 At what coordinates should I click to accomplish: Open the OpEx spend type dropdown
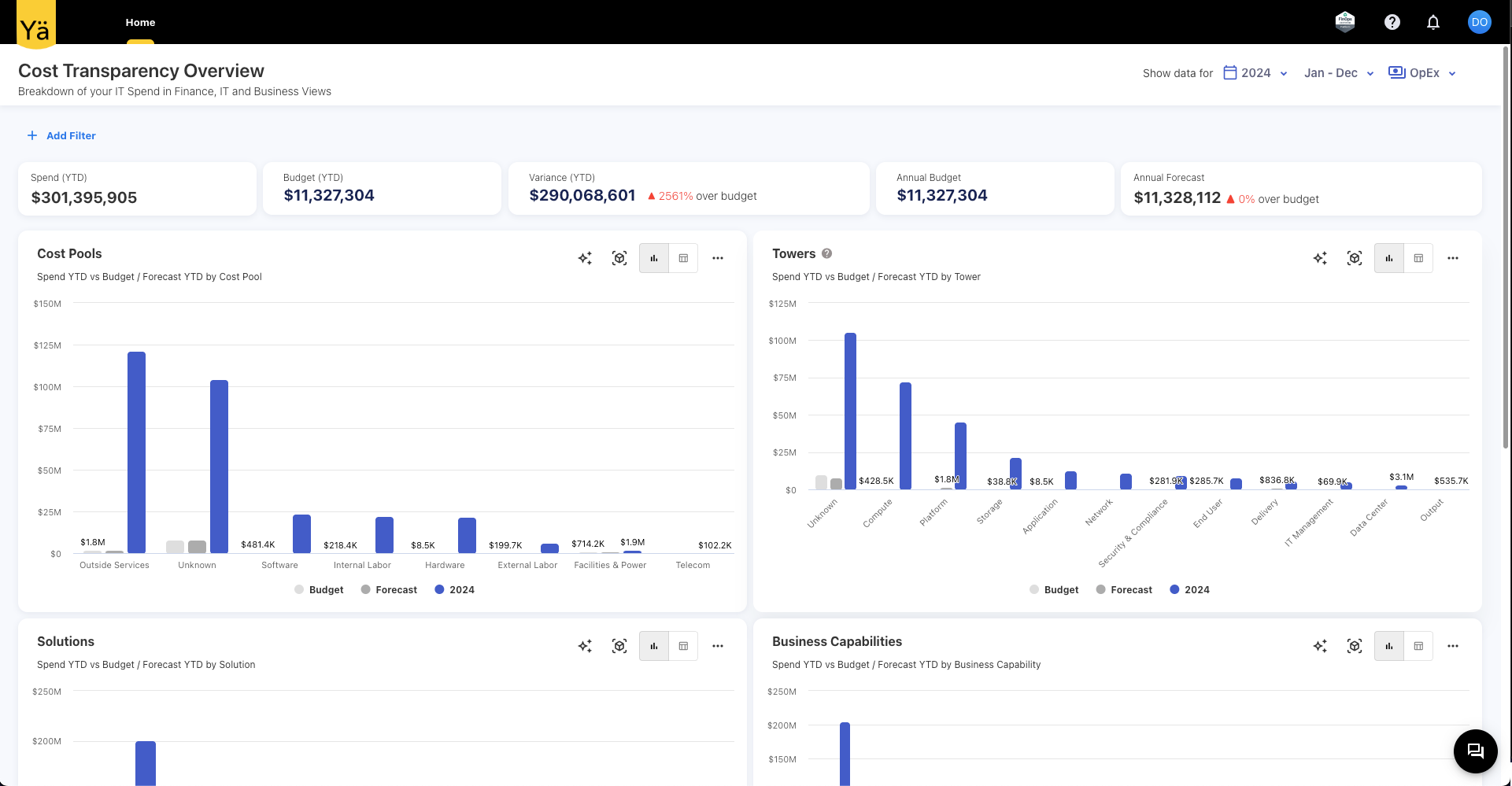click(x=1422, y=72)
